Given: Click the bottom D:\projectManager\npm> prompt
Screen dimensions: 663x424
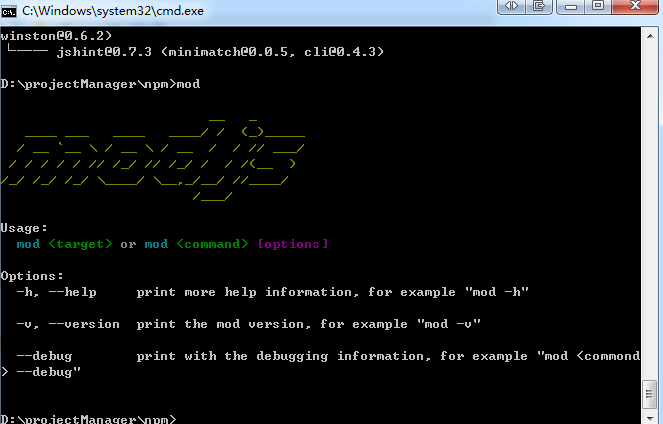Looking at the screenshot, I should (x=88, y=419).
